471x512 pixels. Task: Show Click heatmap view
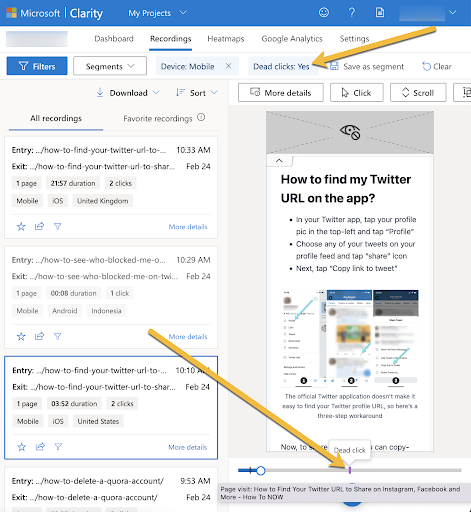coord(357,93)
